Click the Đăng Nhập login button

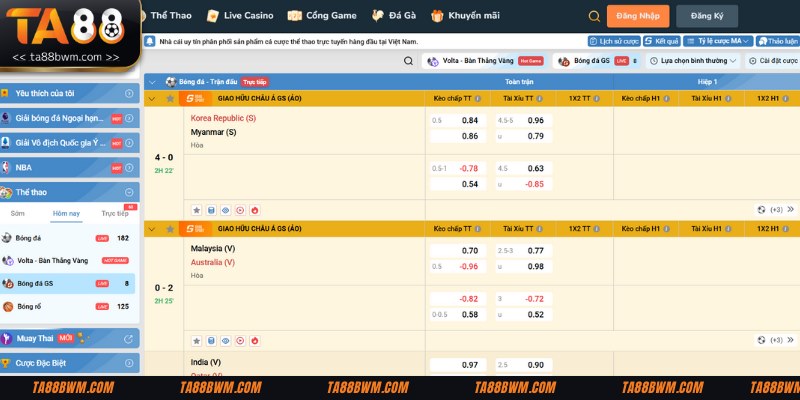(638, 16)
